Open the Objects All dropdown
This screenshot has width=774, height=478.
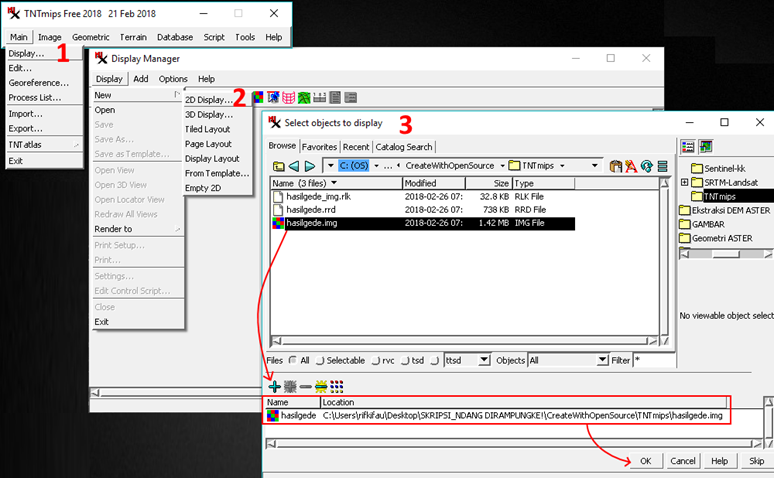602,360
